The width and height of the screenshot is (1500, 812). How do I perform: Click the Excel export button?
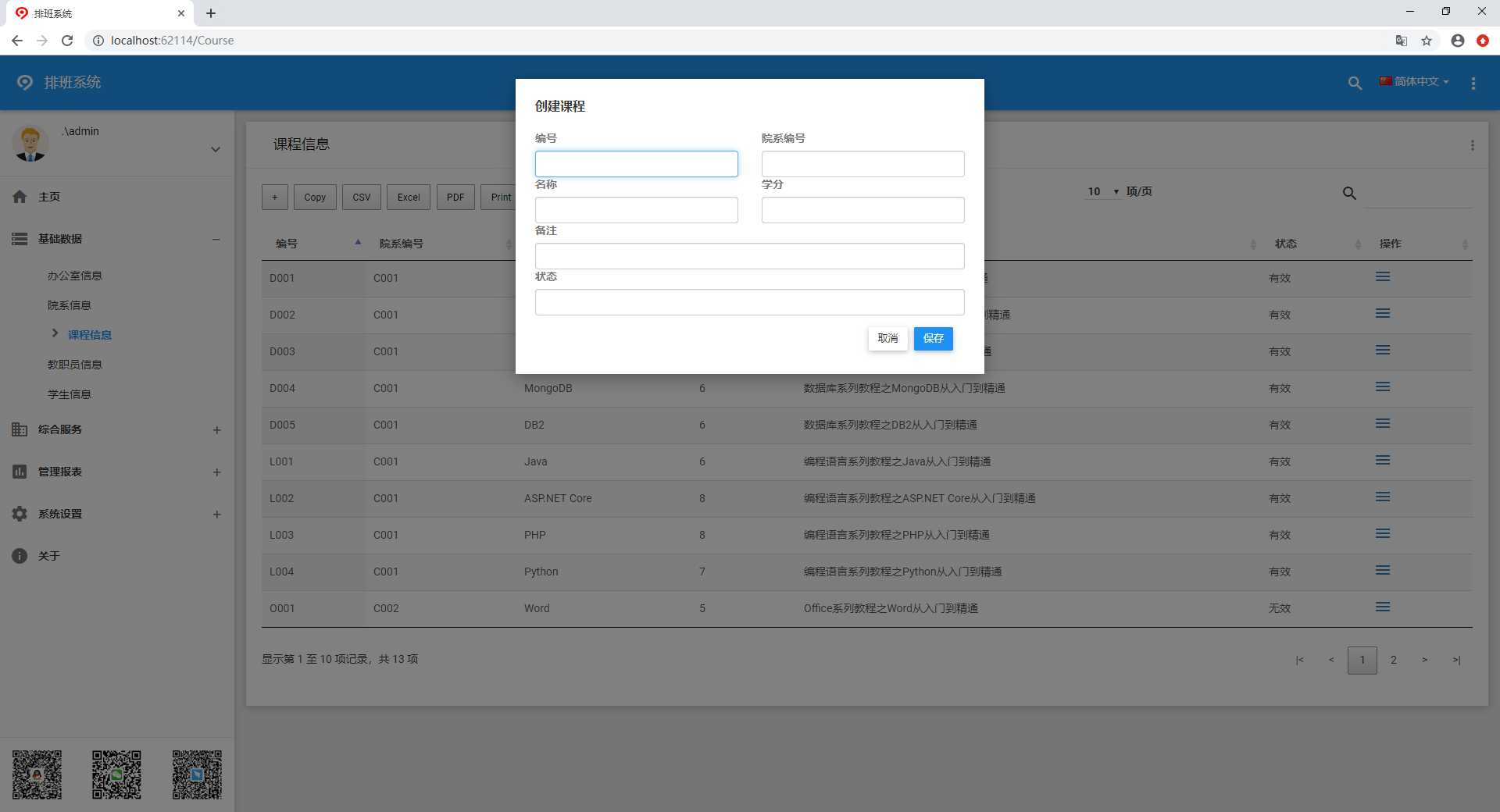pos(409,198)
